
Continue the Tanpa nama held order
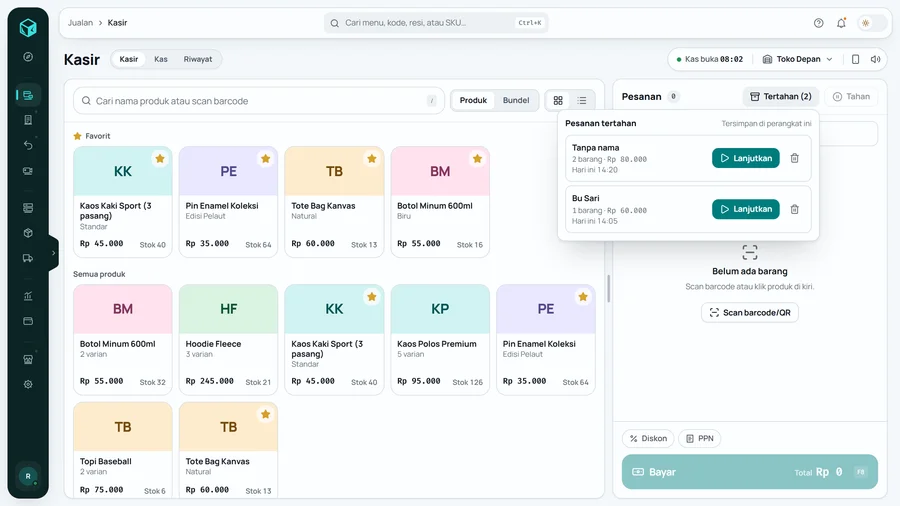click(x=746, y=158)
